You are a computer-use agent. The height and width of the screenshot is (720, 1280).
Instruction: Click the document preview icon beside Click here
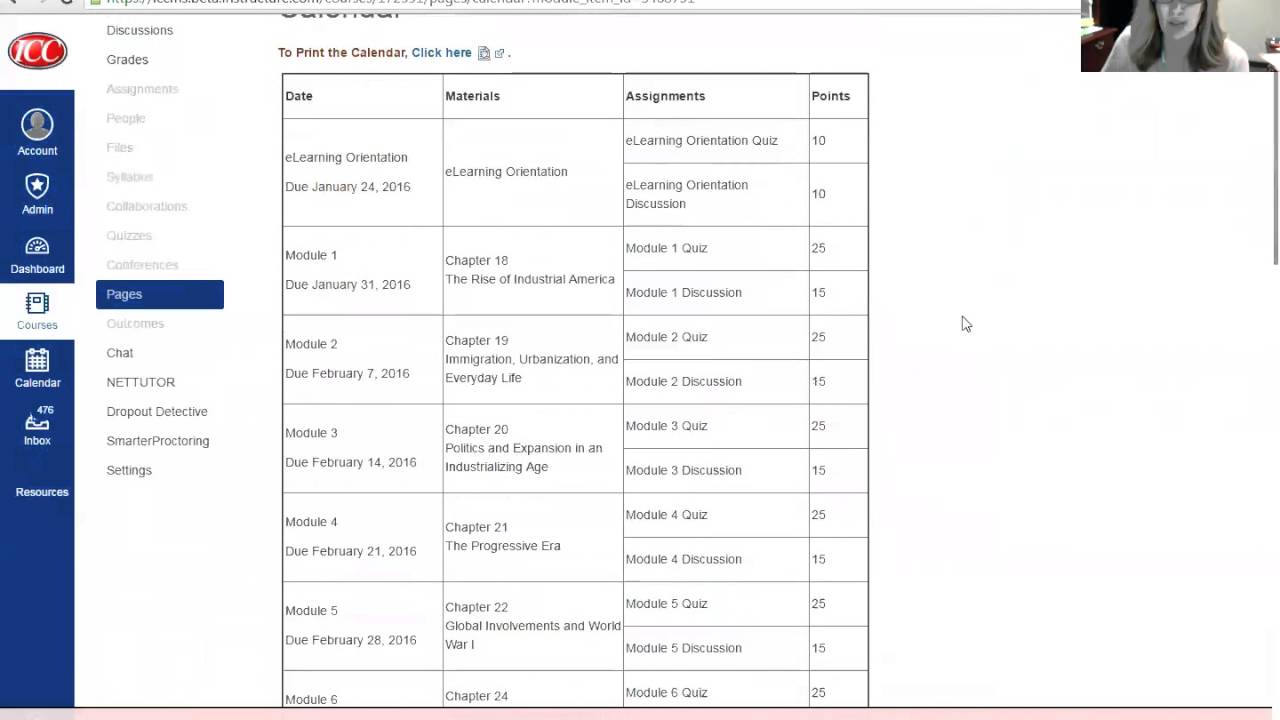click(484, 53)
